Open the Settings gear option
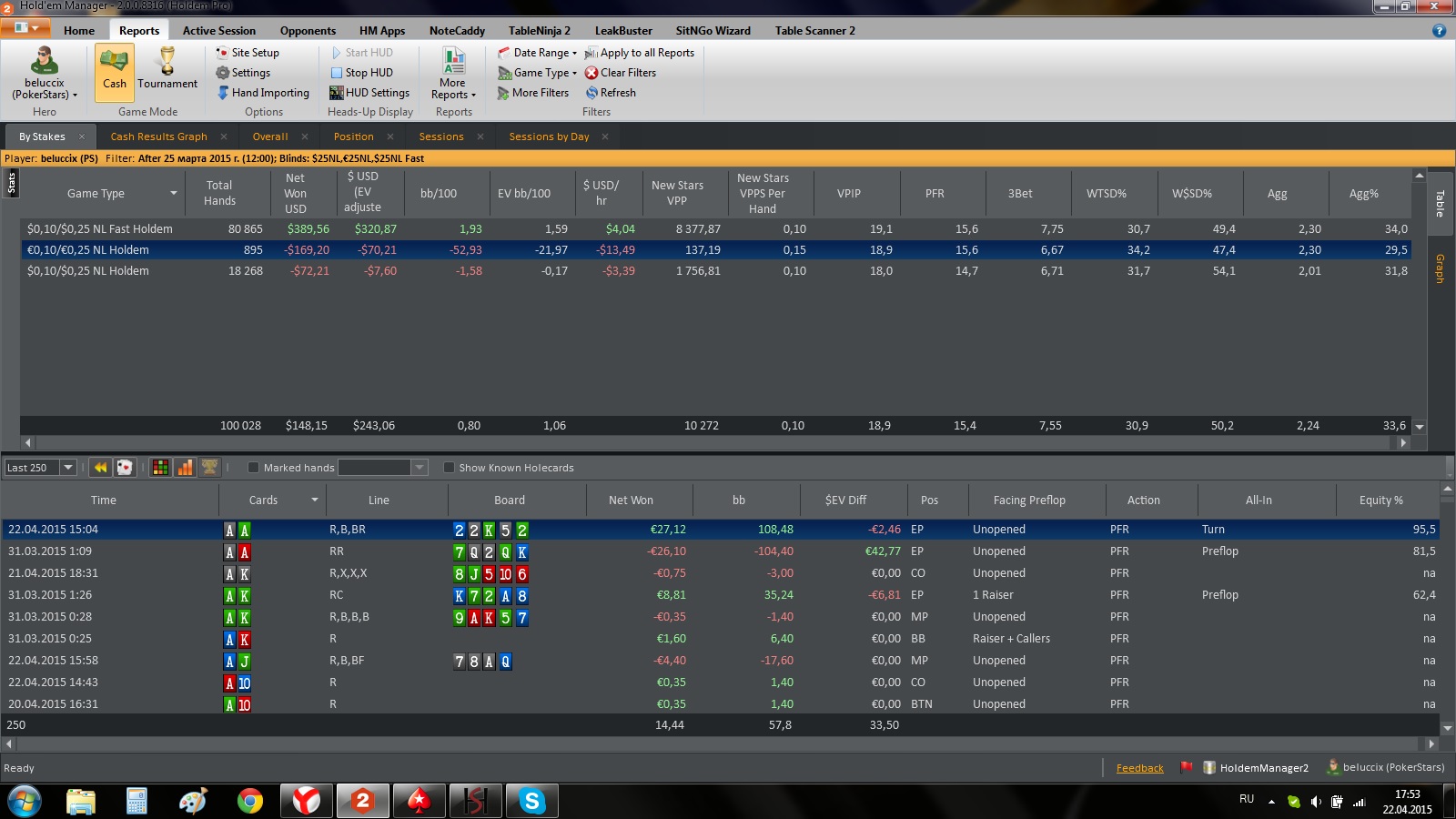The width and height of the screenshot is (1456, 819). coord(243,73)
